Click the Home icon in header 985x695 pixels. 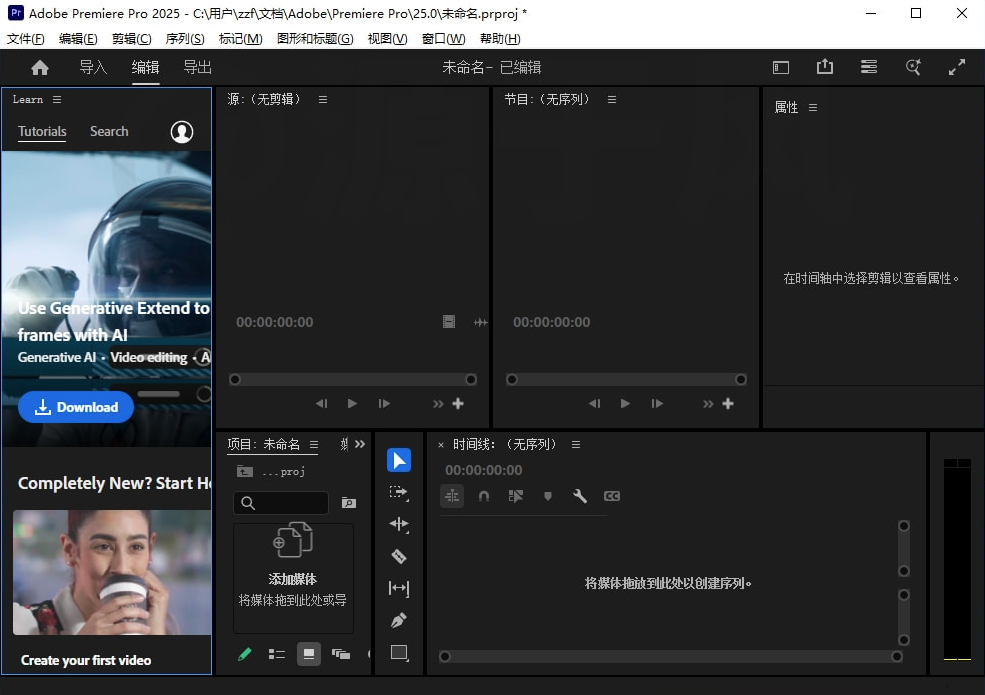(x=40, y=68)
